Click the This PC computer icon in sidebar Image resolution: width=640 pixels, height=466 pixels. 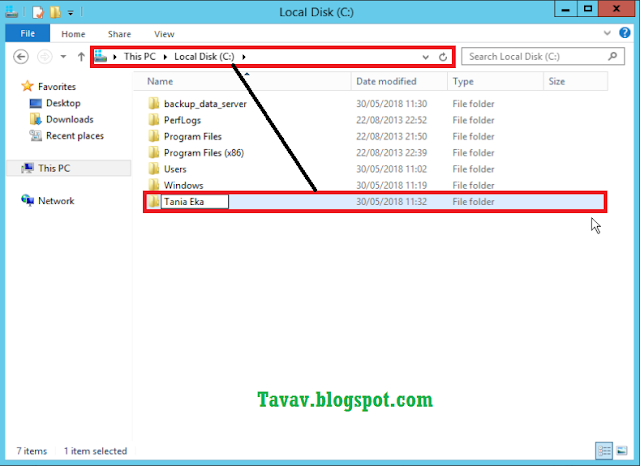tap(27, 168)
